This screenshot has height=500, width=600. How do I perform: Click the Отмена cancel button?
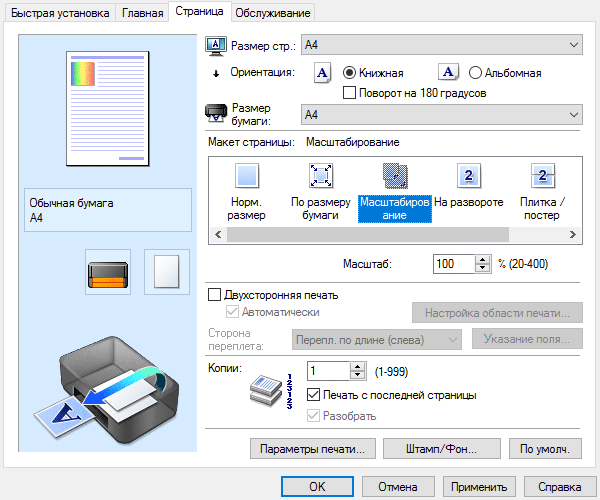[398, 487]
